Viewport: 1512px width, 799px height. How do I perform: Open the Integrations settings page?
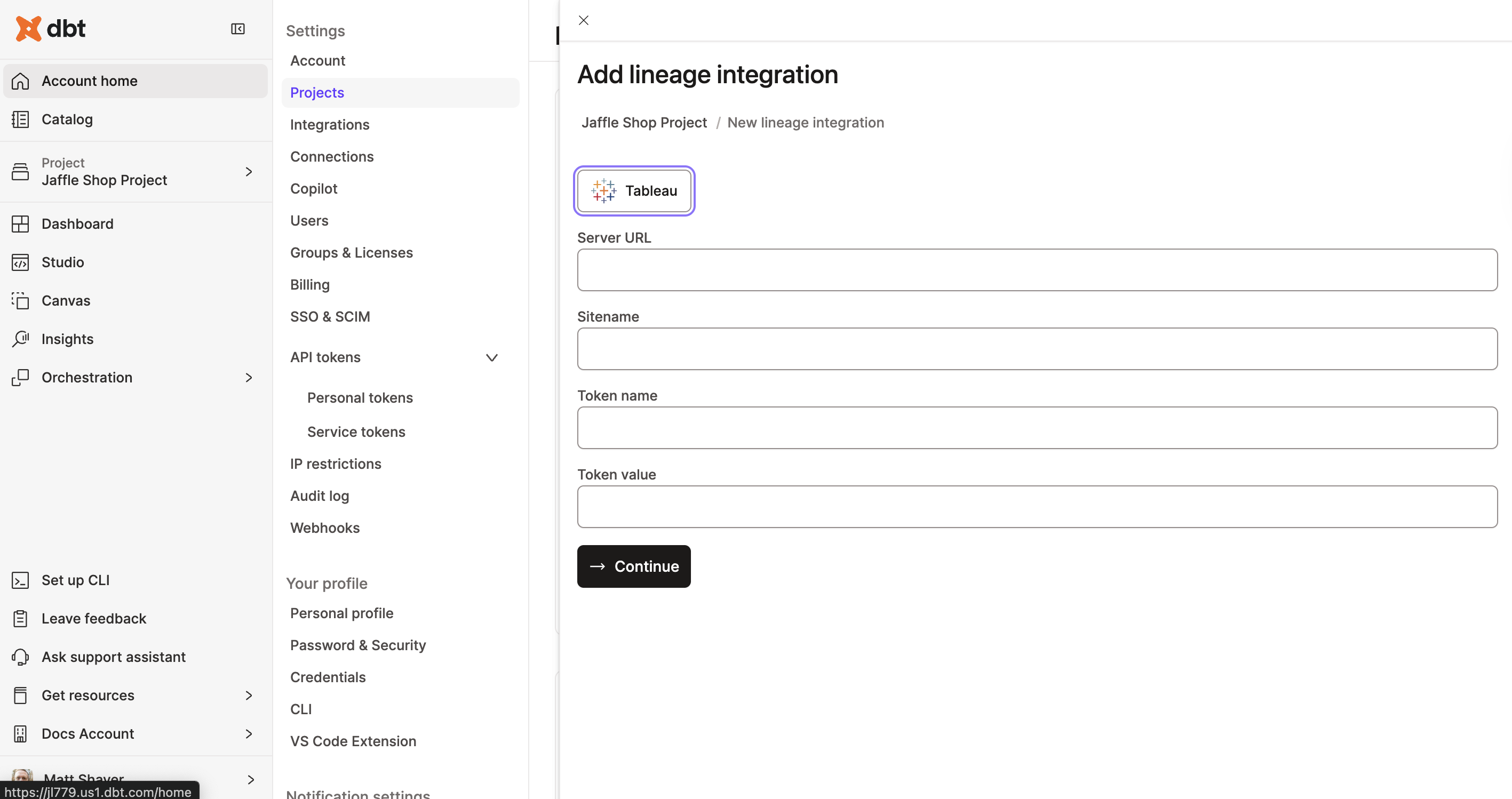[329, 124]
